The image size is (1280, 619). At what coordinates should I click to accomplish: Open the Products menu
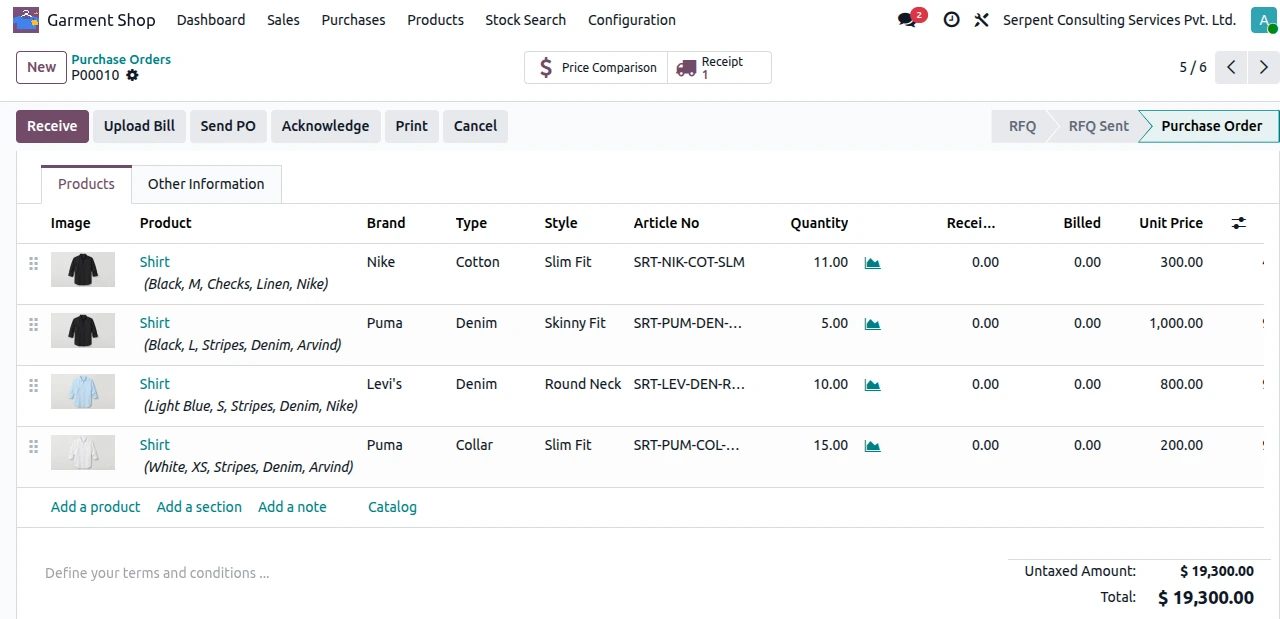[x=435, y=20]
